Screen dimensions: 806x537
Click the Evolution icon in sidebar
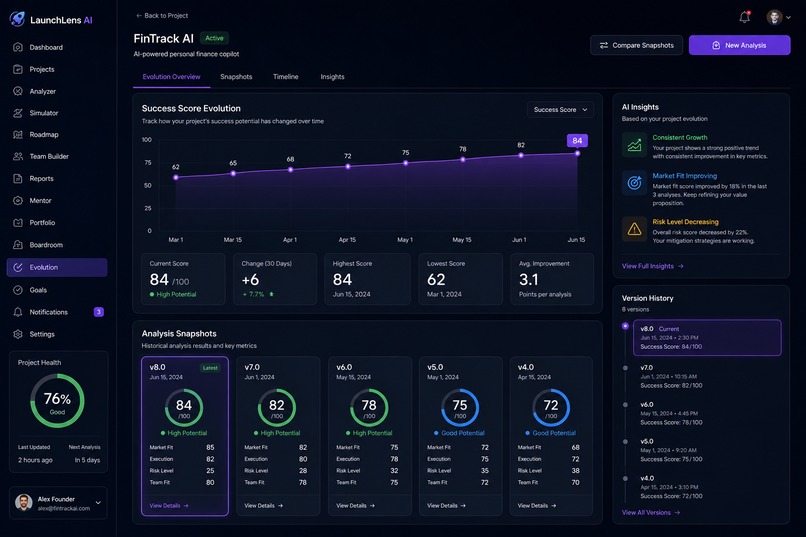pos(18,267)
